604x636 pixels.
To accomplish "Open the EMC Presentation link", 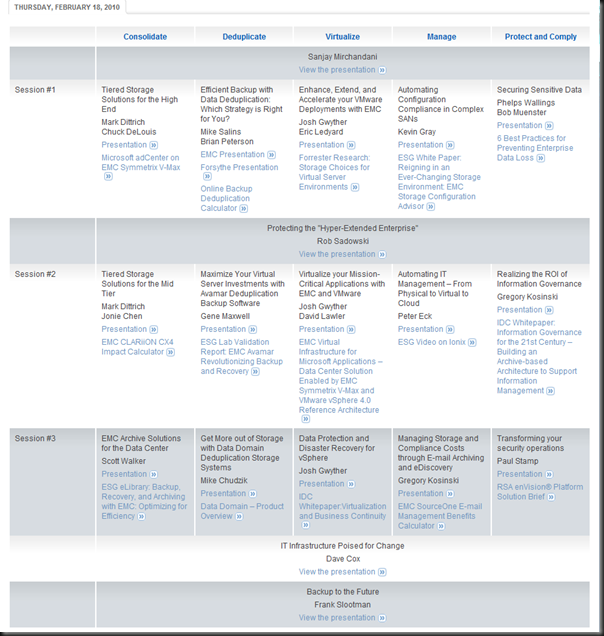I will click(x=232, y=155).
